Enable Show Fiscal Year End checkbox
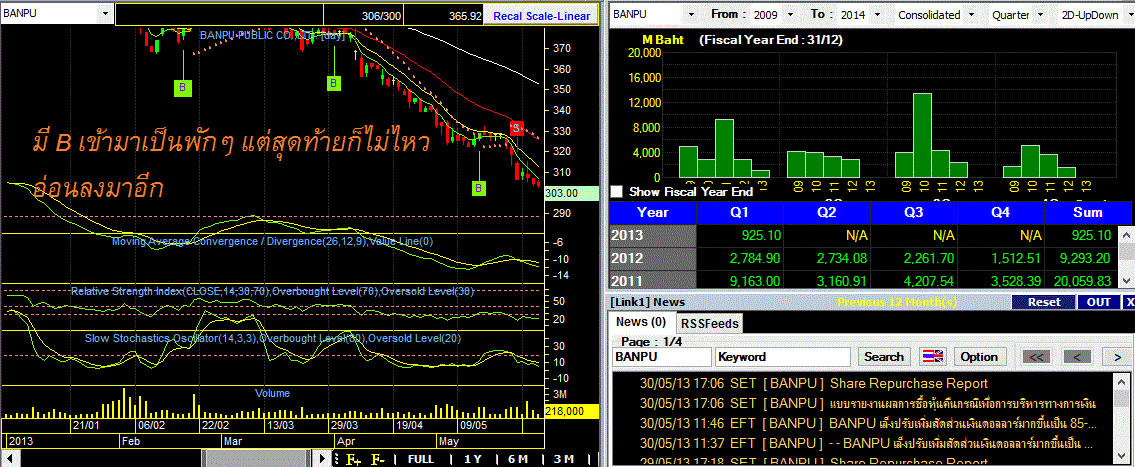Viewport: 1135px width, 467px height. tap(617, 192)
